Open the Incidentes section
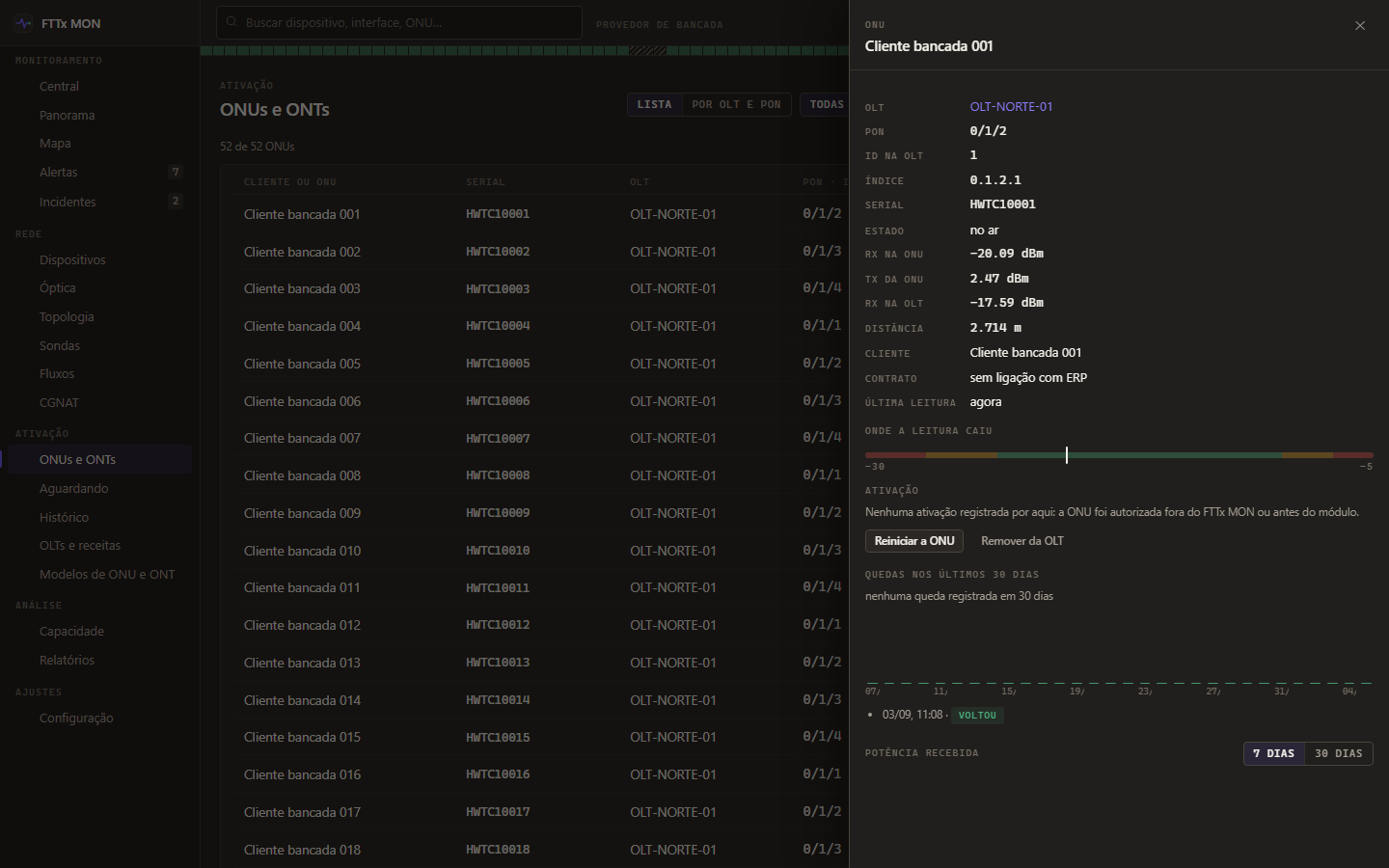 coord(100,202)
